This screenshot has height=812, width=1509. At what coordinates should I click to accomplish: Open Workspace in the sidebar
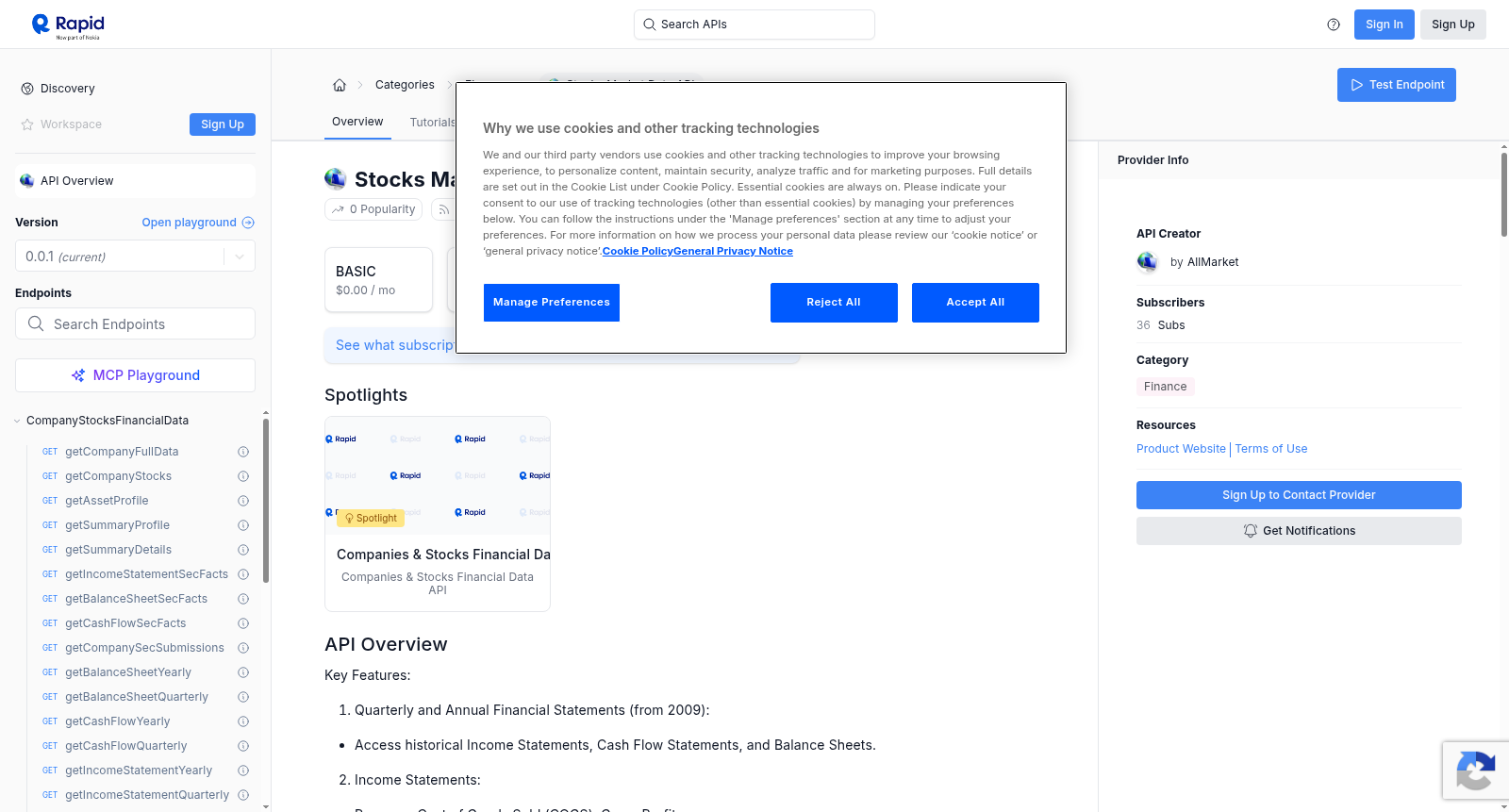pos(71,124)
